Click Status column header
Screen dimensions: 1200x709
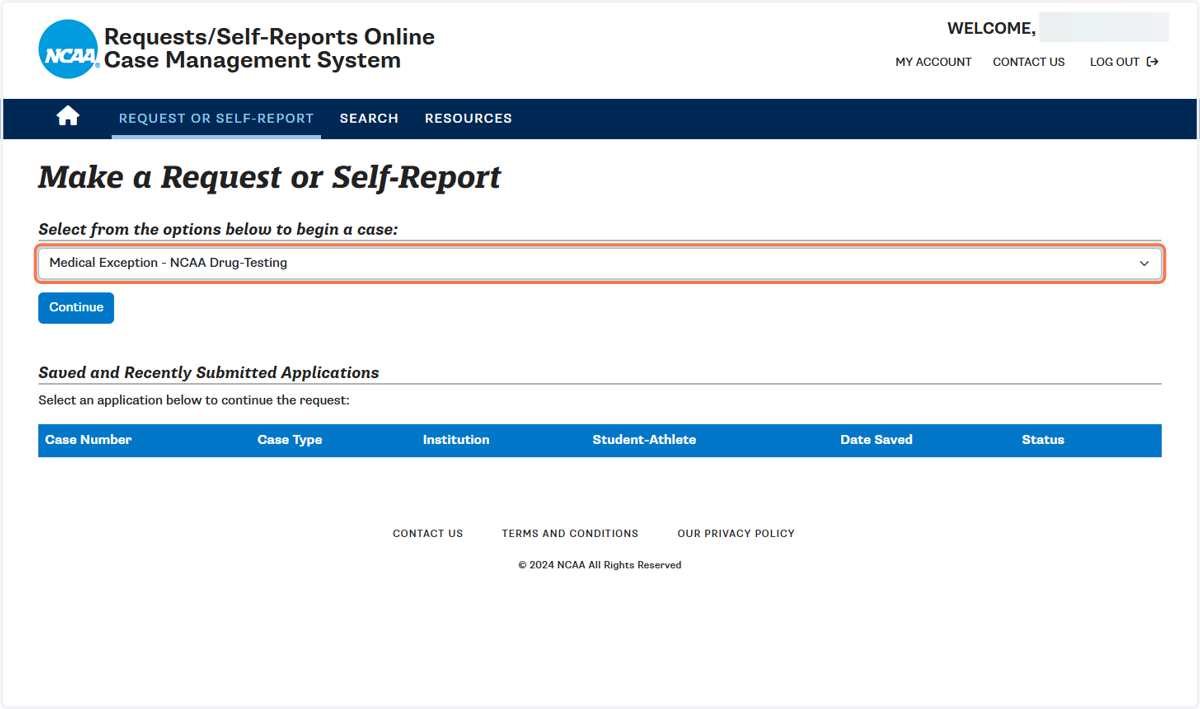(1043, 440)
